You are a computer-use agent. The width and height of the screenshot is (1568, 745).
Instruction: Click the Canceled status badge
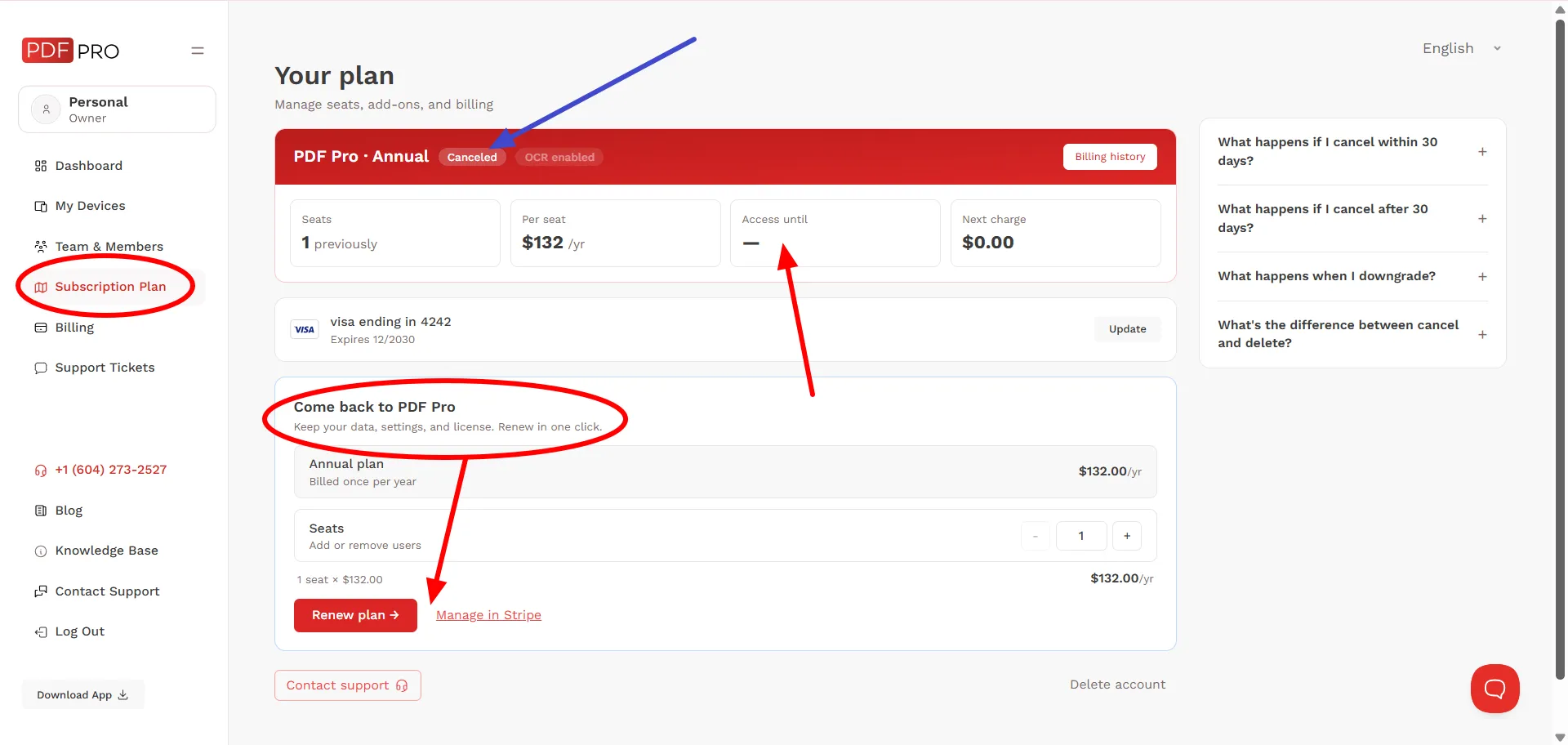click(x=472, y=157)
